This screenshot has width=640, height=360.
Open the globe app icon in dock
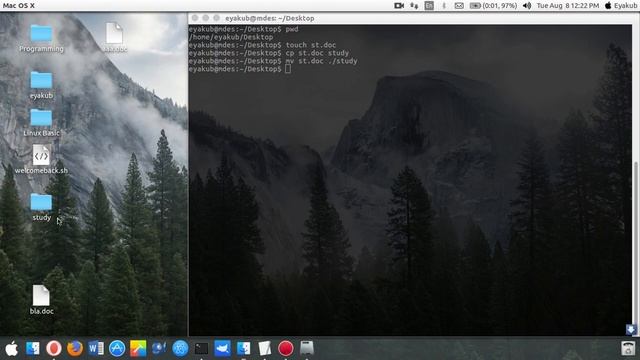tap(159, 349)
